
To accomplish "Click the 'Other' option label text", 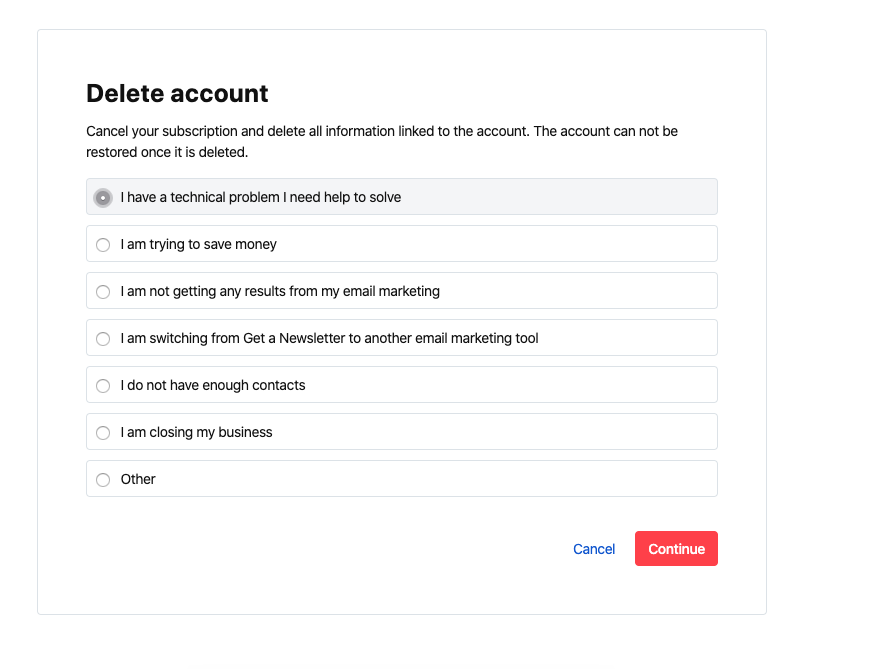I will click(138, 480).
